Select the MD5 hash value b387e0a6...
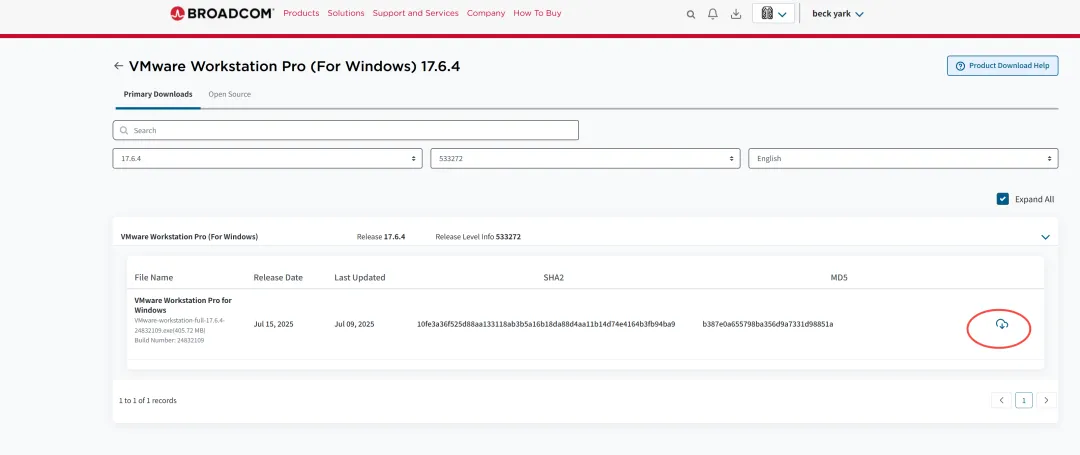This screenshot has width=1080, height=455. point(767,324)
